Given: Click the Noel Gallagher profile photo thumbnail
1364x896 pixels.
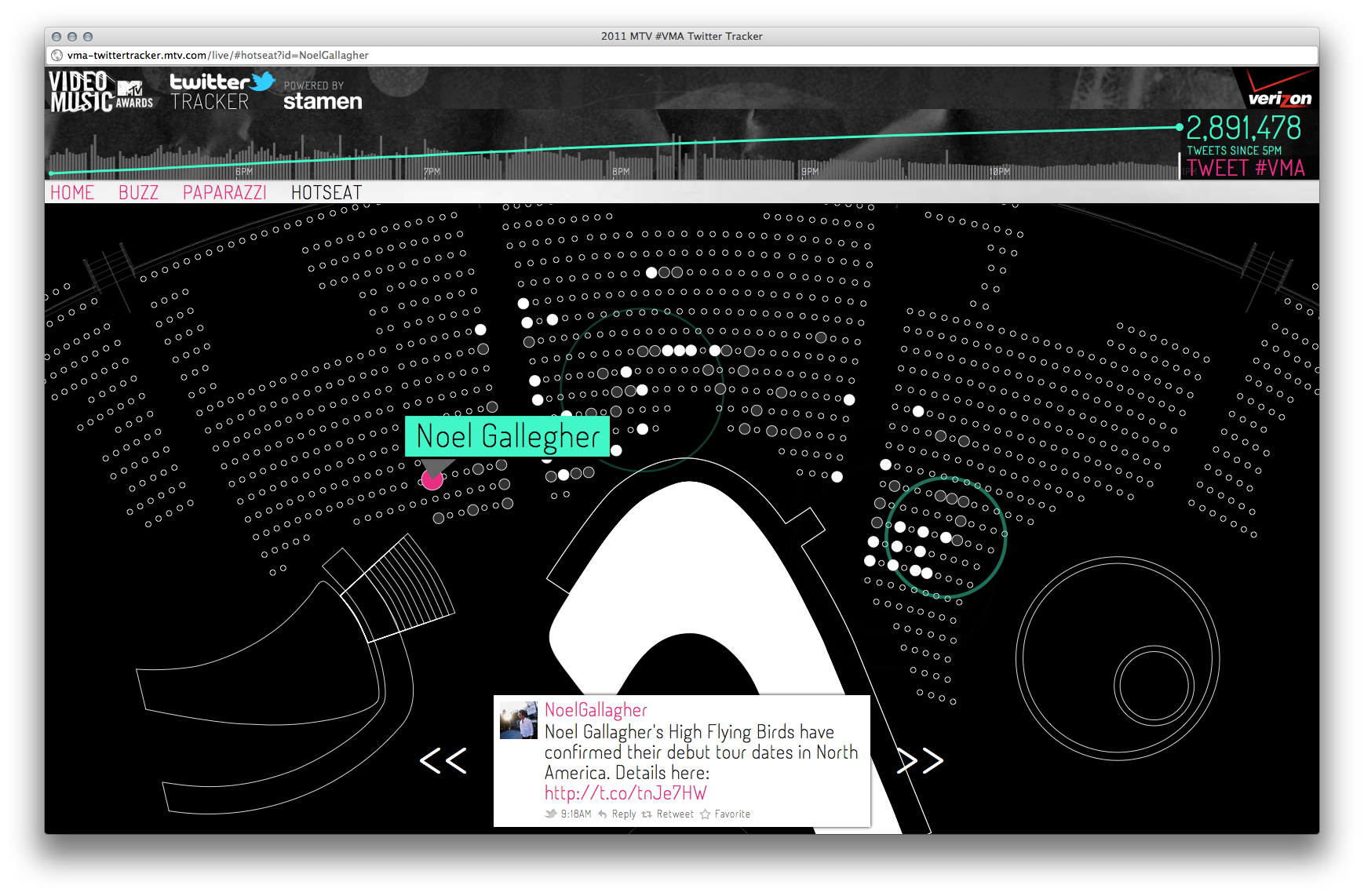Looking at the screenshot, I should [x=518, y=720].
